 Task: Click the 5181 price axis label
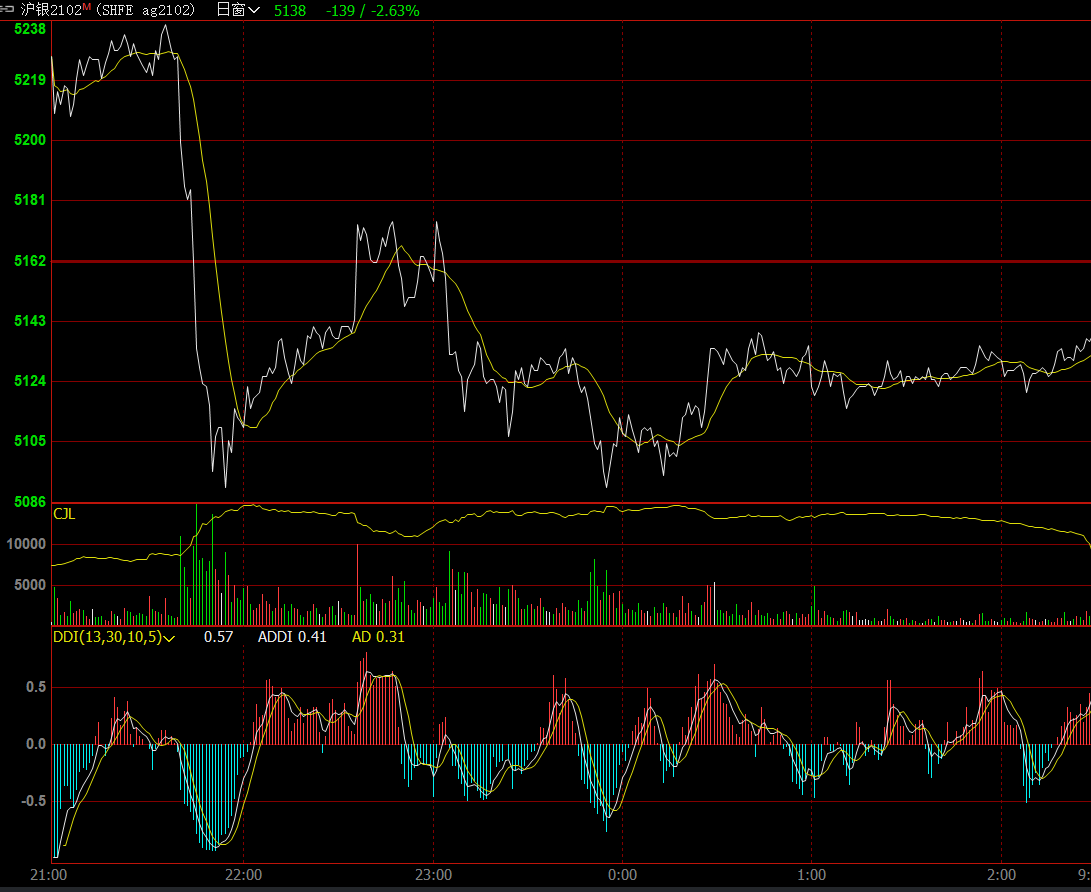click(30, 200)
